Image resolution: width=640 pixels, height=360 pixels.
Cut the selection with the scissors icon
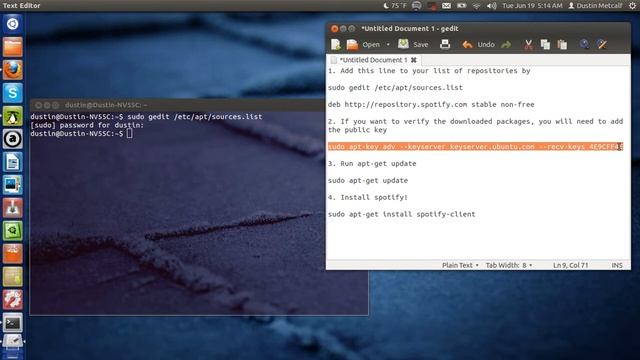[529, 44]
